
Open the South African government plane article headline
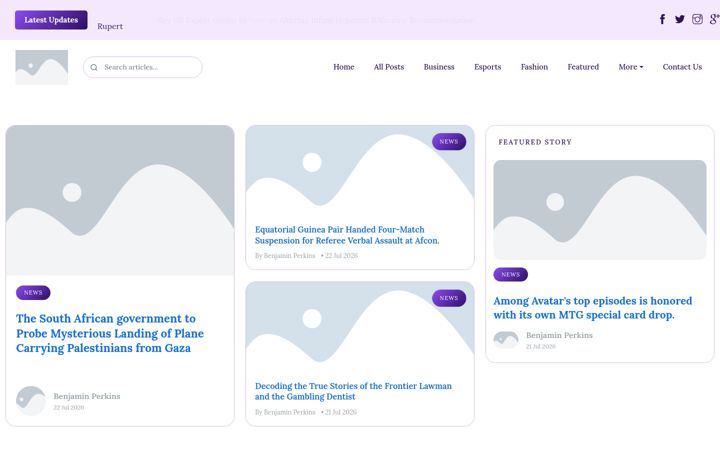[110, 333]
